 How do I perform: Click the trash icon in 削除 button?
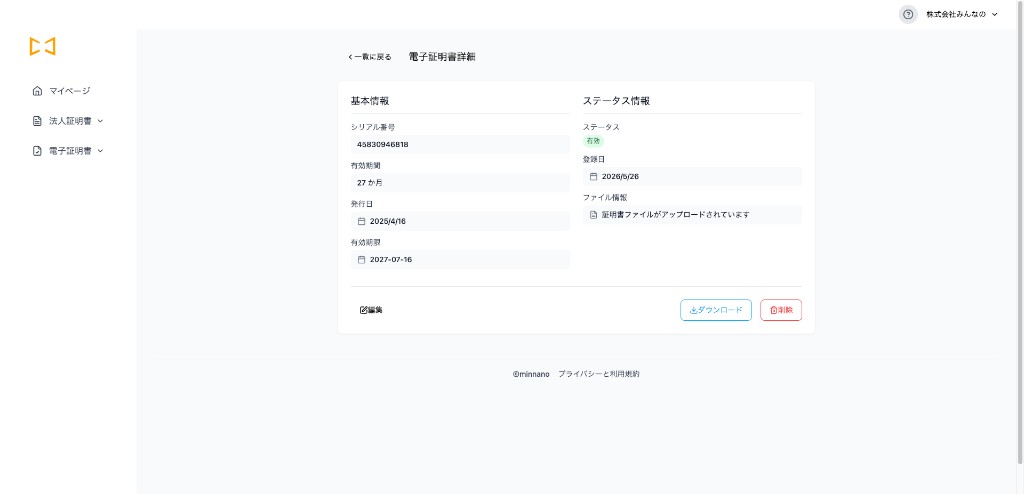[x=774, y=310]
